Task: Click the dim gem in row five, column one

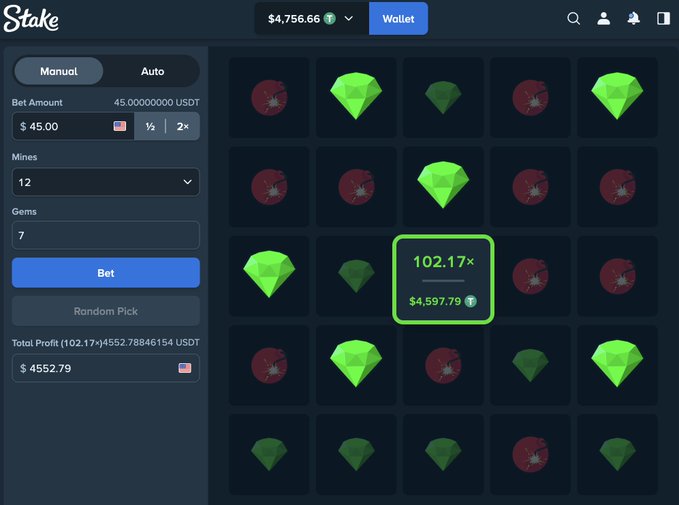Action: (x=269, y=454)
